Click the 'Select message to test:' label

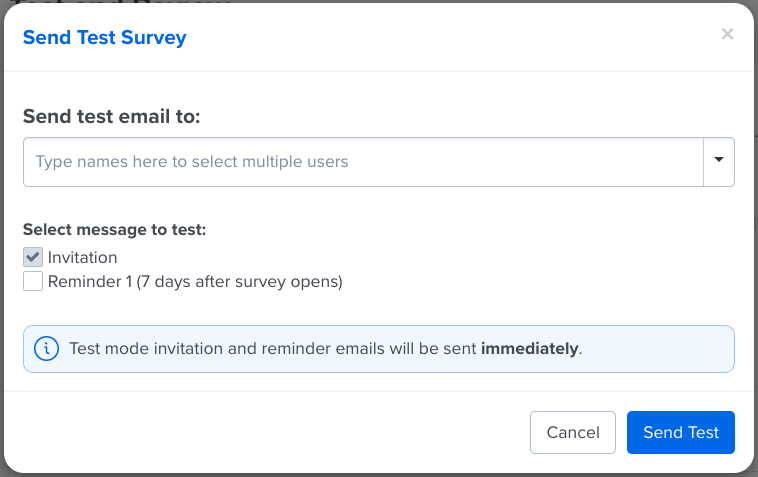pos(115,230)
